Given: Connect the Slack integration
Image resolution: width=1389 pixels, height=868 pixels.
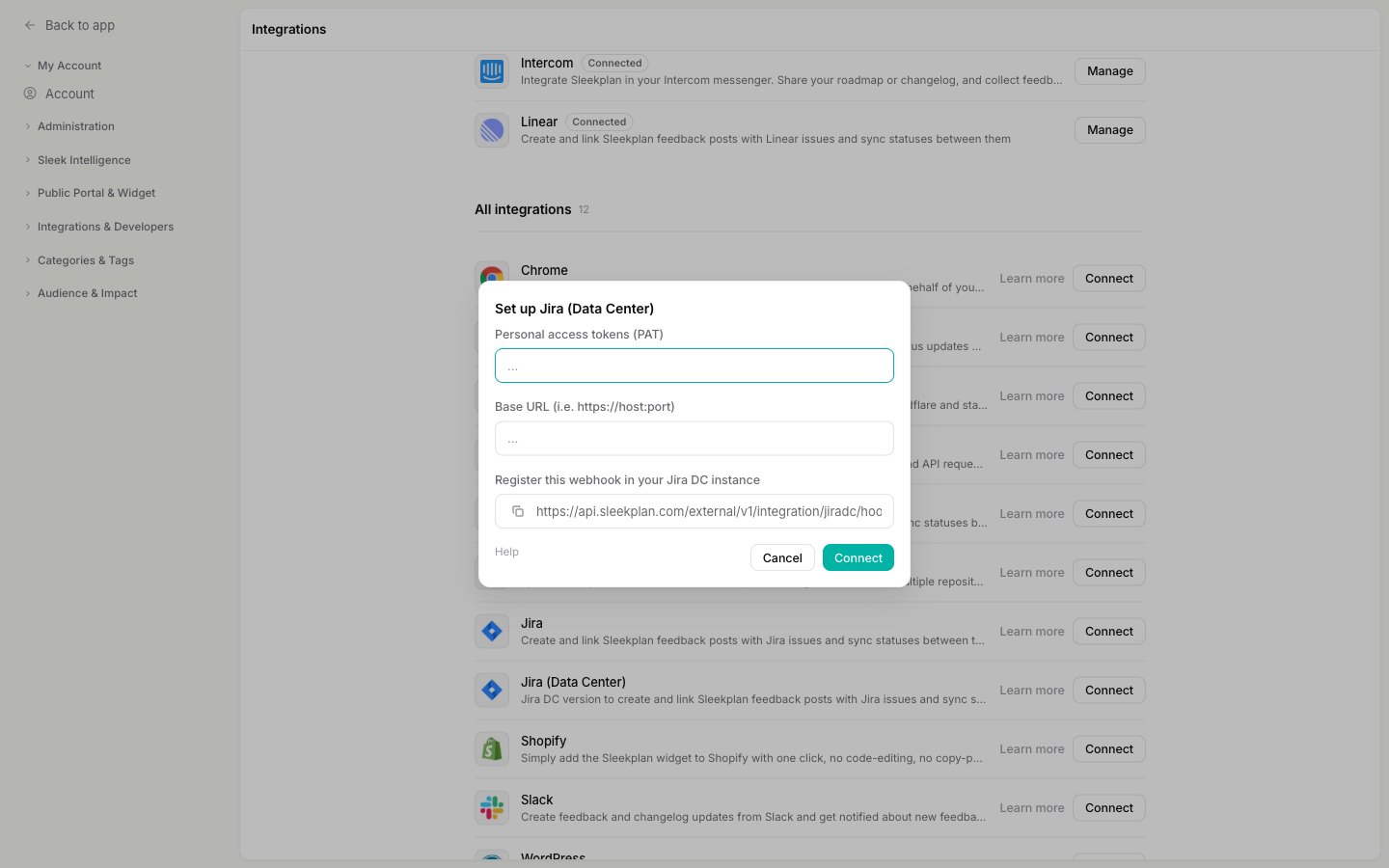Looking at the screenshot, I should coord(1109,808).
